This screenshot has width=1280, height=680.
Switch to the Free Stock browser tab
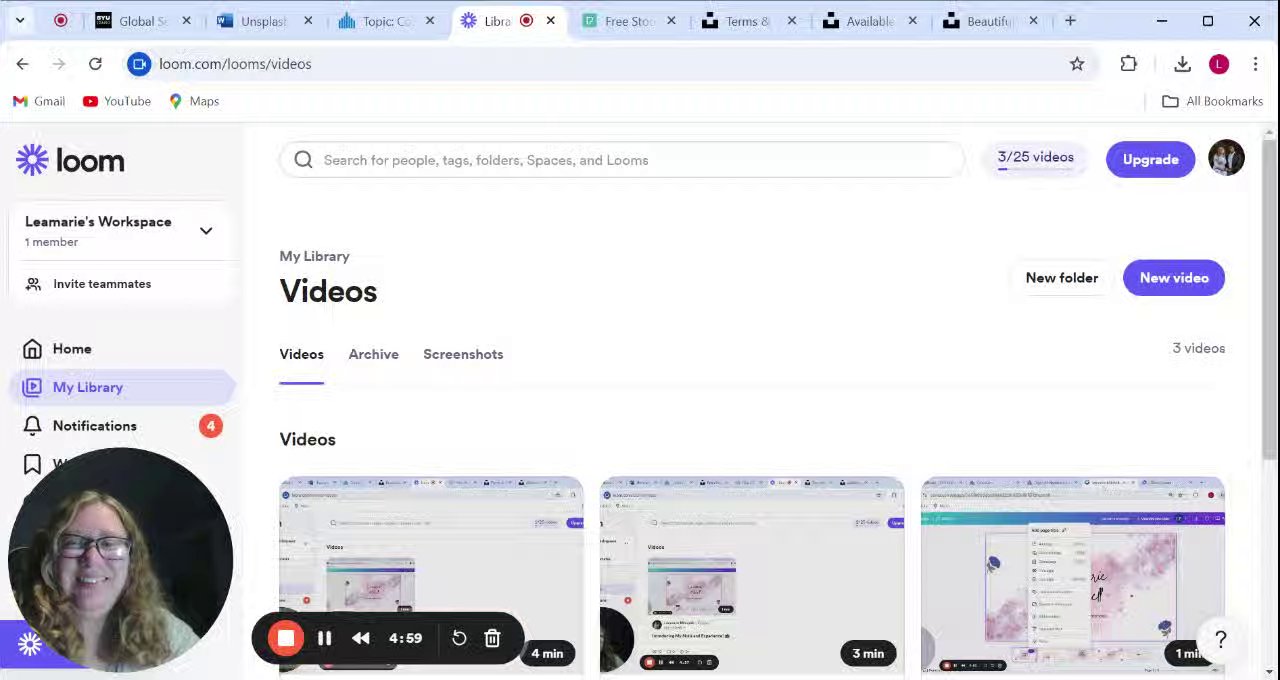click(629, 21)
